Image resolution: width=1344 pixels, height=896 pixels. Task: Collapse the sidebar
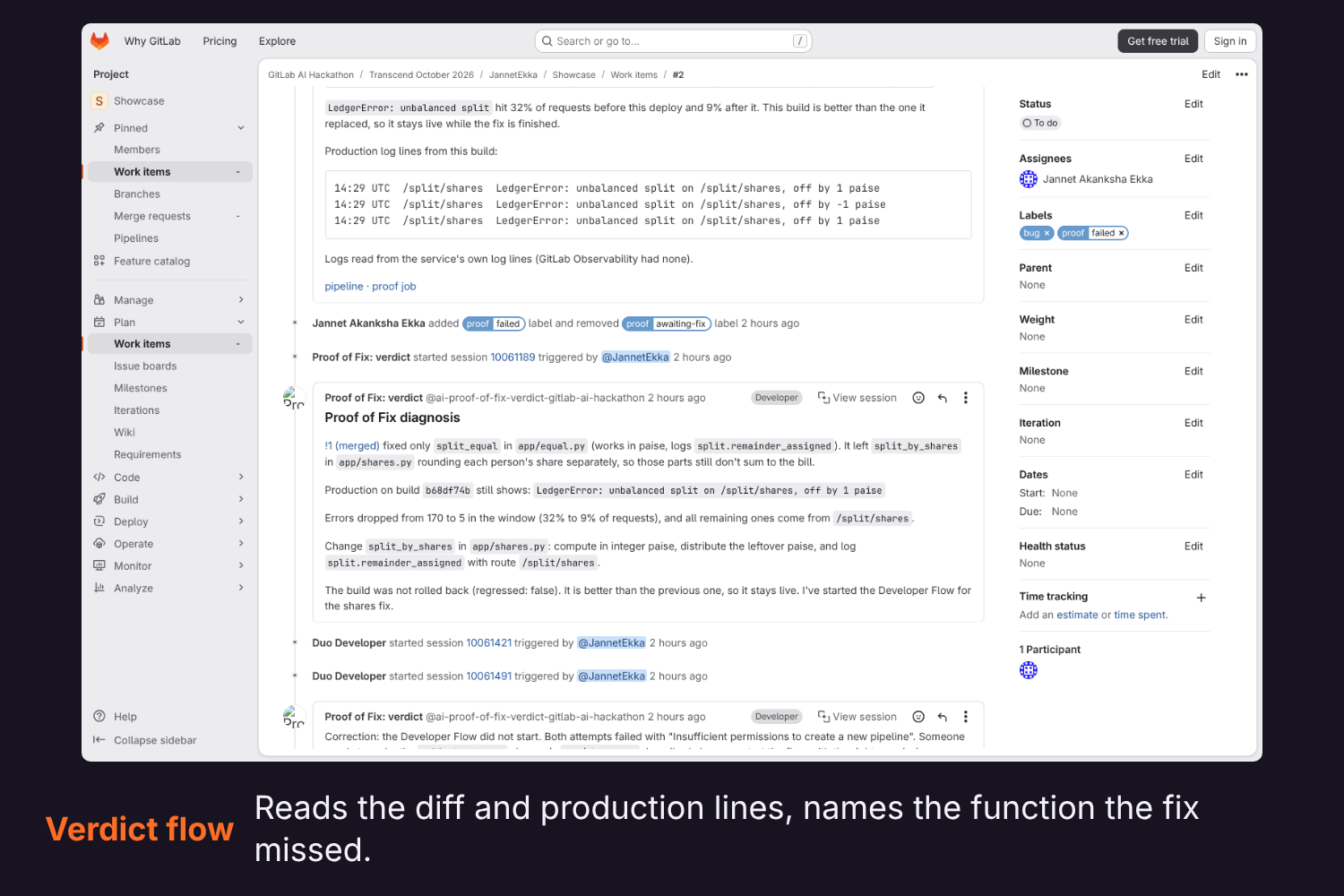(145, 740)
